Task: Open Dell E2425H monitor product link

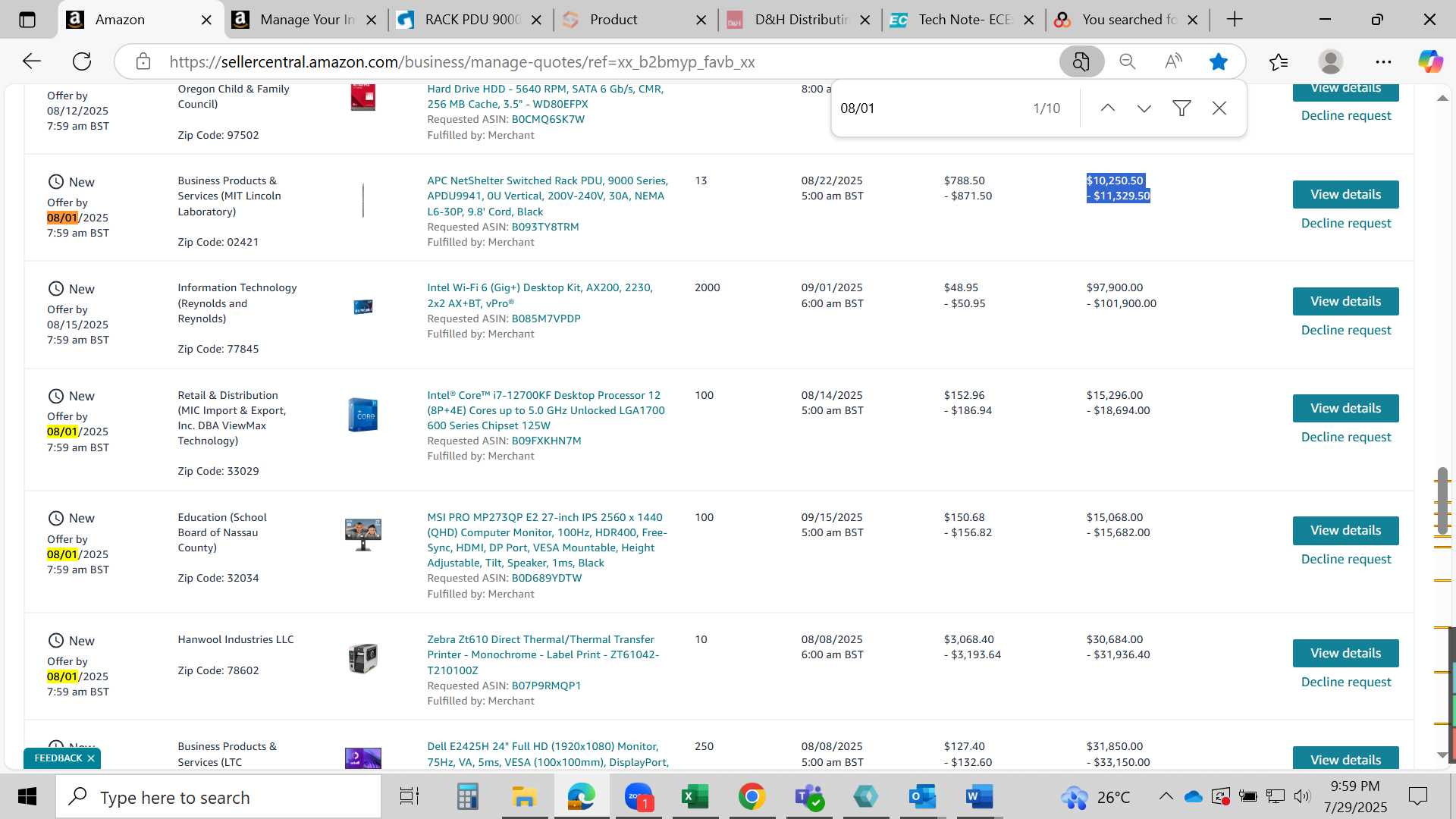Action: tap(548, 755)
